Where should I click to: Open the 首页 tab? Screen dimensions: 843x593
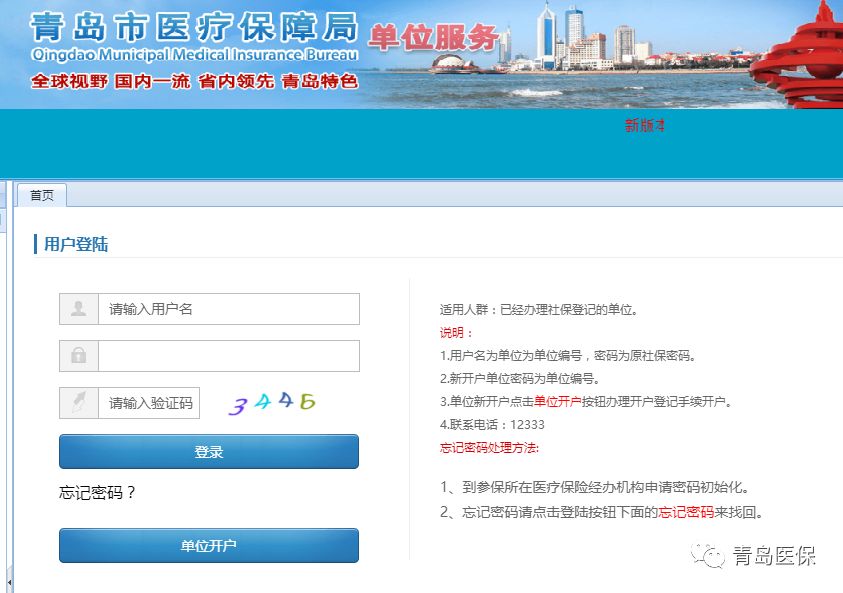pyautogui.click(x=42, y=195)
